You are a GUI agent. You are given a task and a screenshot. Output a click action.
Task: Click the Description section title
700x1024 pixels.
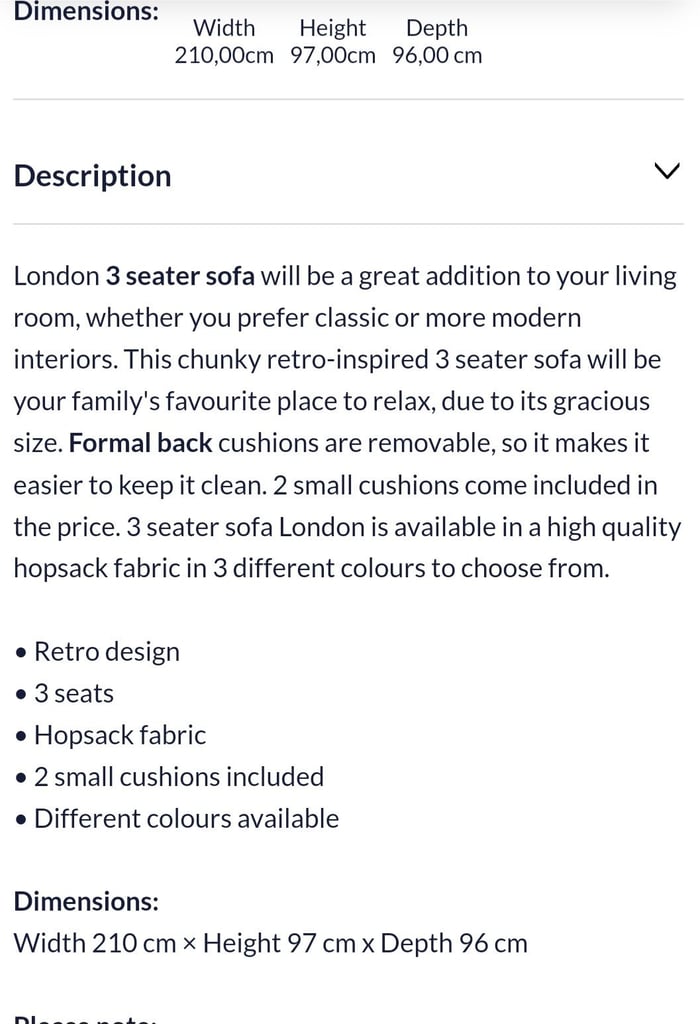(92, 175)
